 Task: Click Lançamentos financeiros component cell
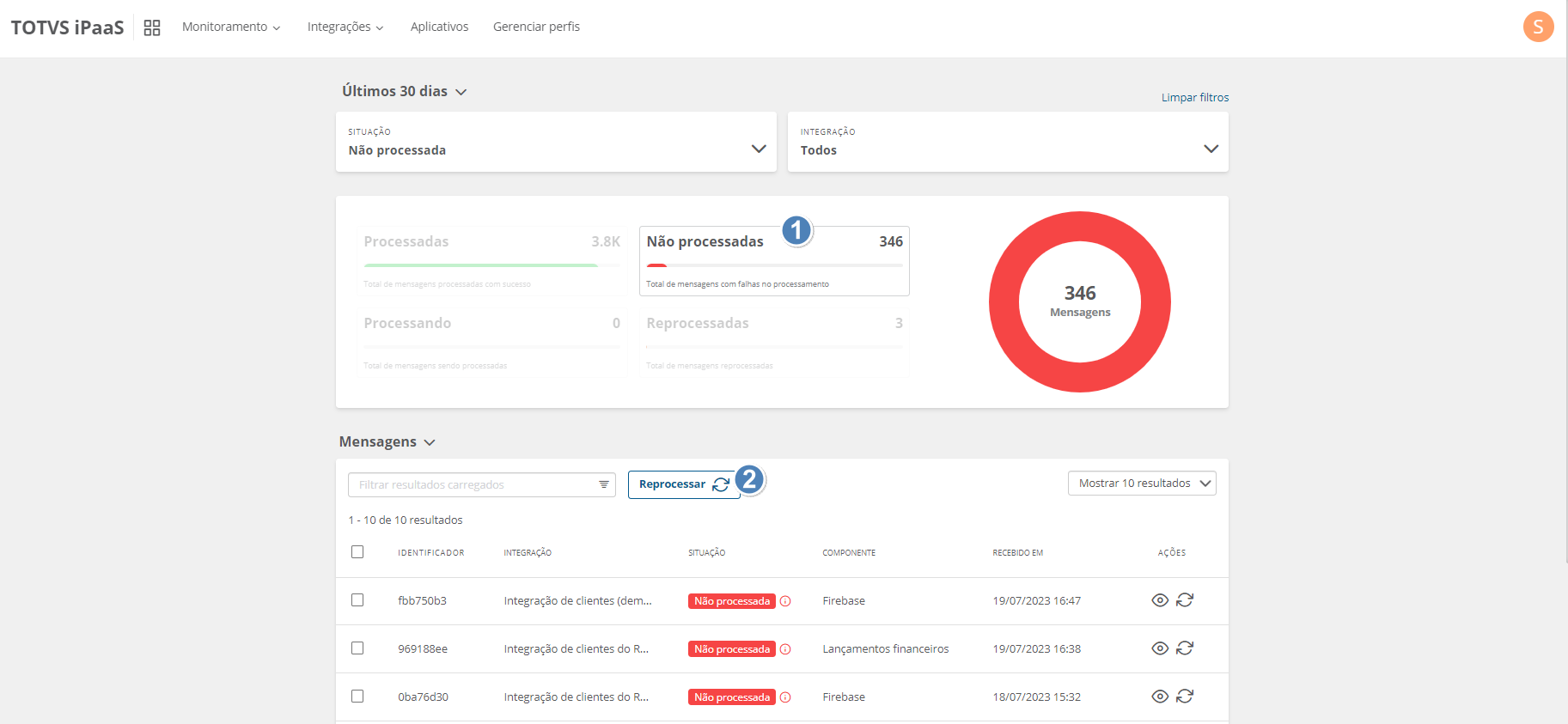(886, 648)
